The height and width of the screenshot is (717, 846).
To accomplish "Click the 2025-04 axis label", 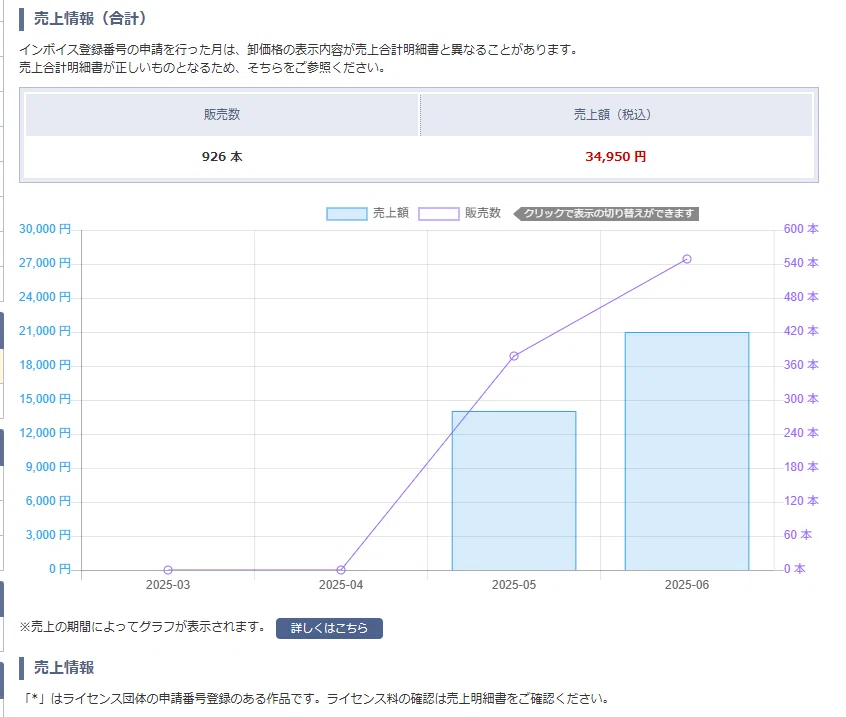I will point(341,585).
